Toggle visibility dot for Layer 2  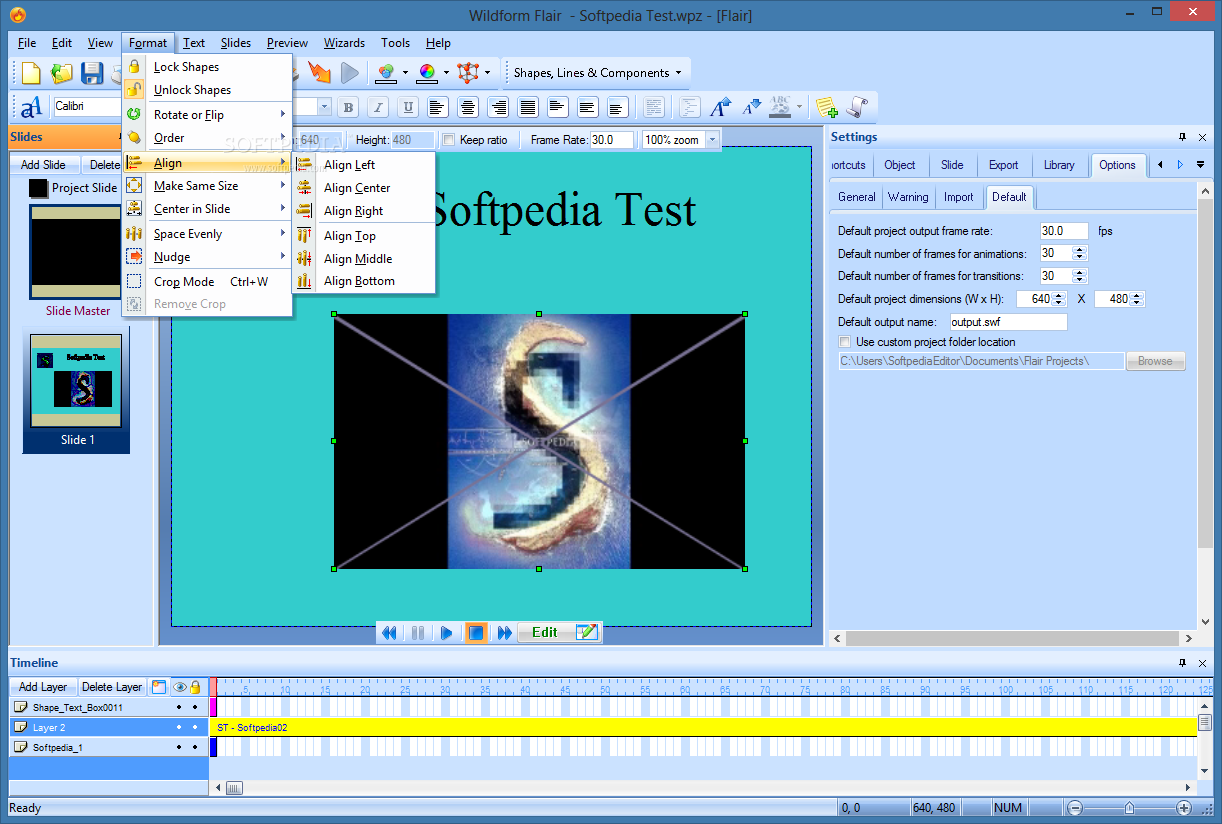[x=179, y=727]
